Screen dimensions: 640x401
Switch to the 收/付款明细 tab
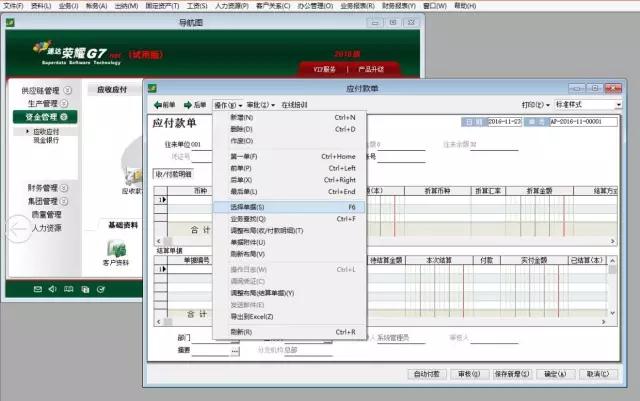[x=174, y=174]
